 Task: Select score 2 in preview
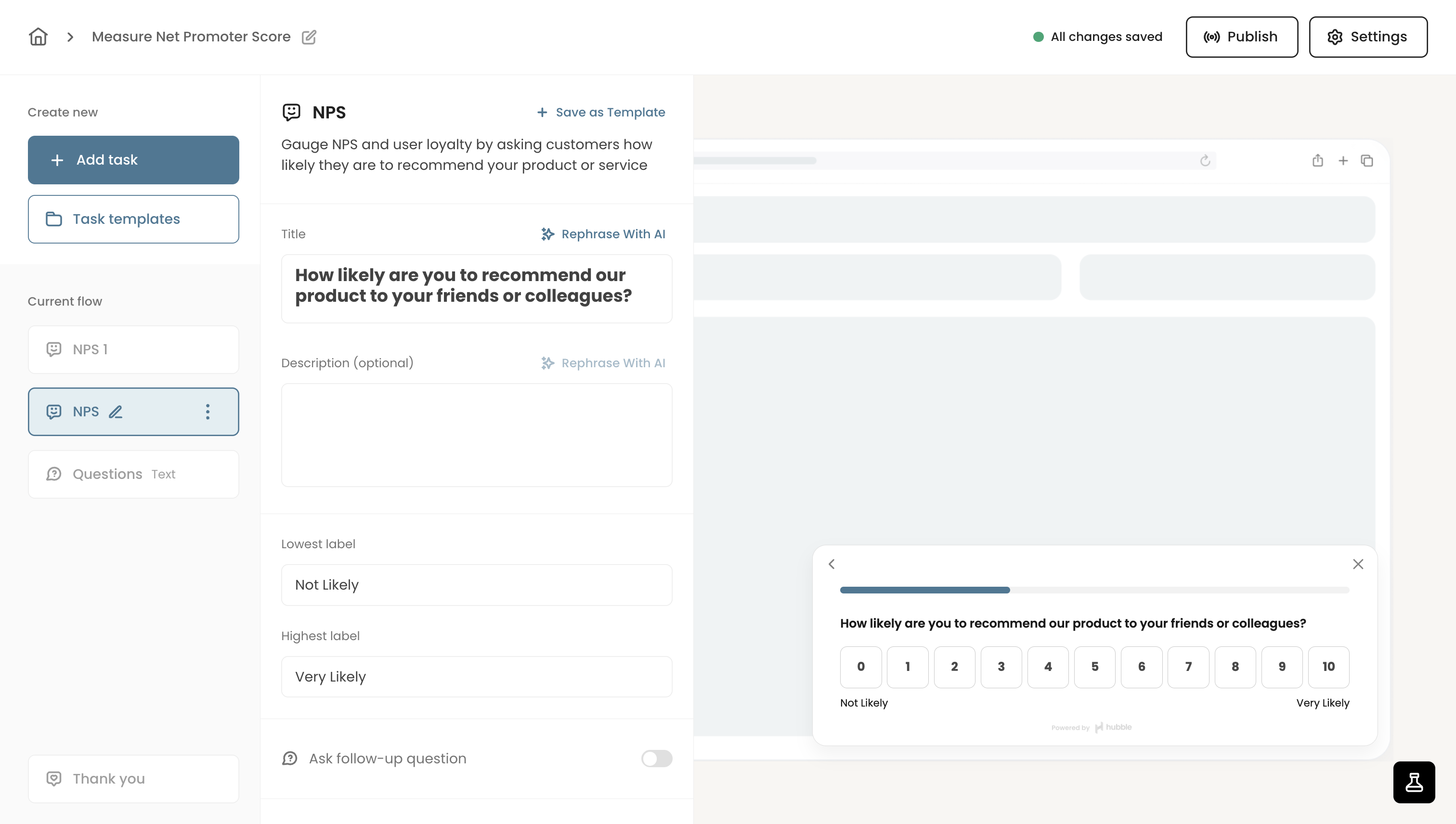(x=954, y=667)
